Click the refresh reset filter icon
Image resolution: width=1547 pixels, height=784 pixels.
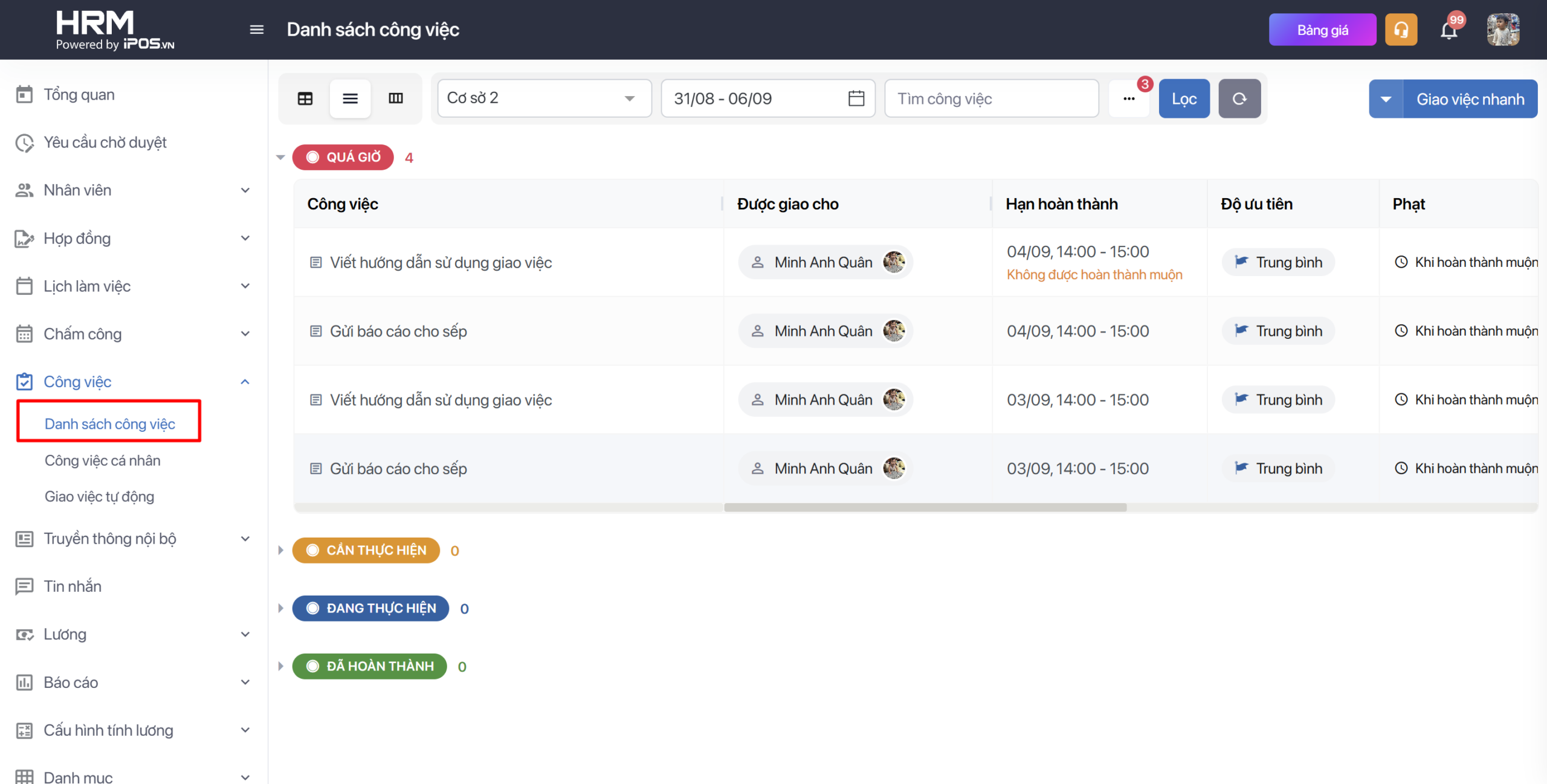pos(1239,98)
